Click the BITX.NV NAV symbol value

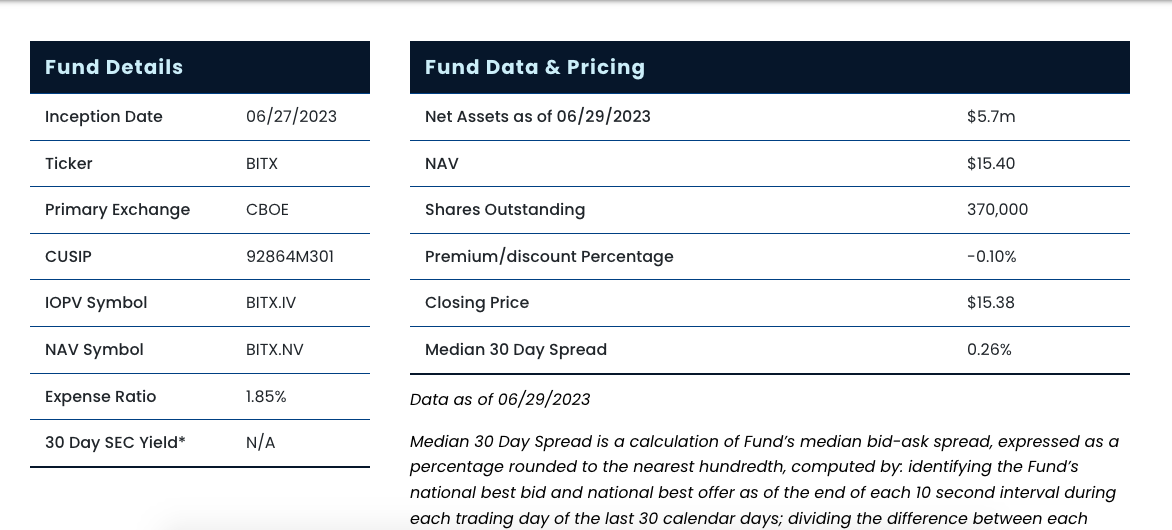[275, 349]
